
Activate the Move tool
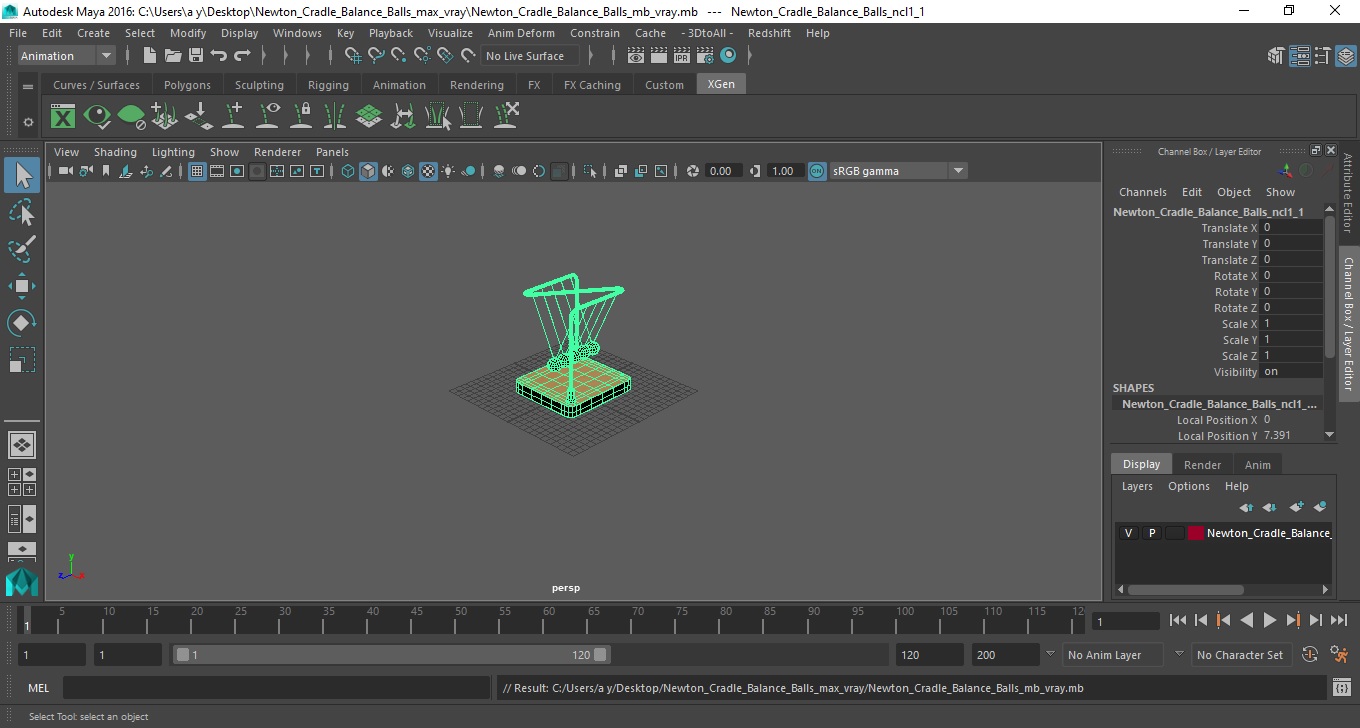coord(22,286)
